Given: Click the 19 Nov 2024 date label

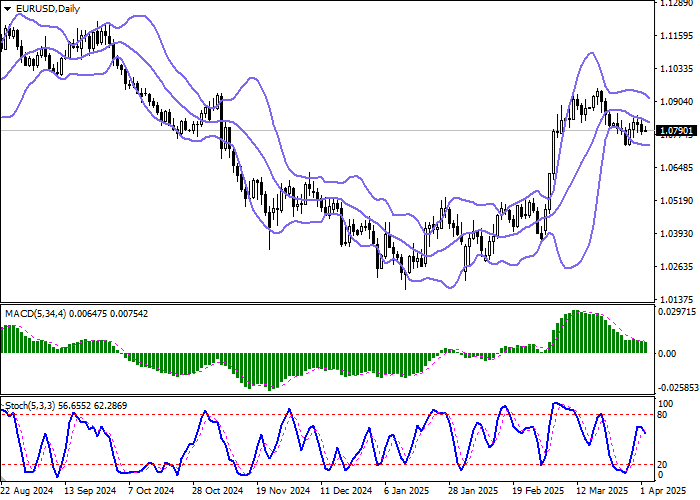Looking at the screenshot, I should (283, 492).
